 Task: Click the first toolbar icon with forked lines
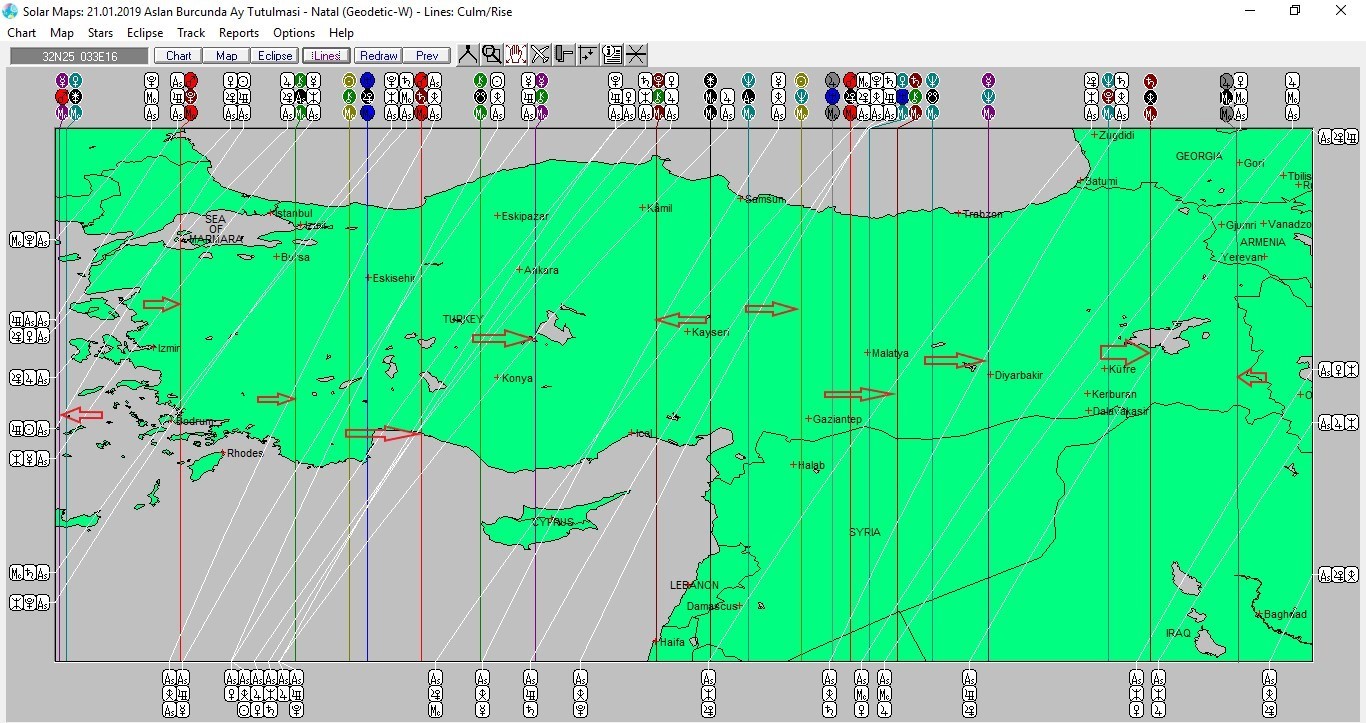(x=468, y=55)
